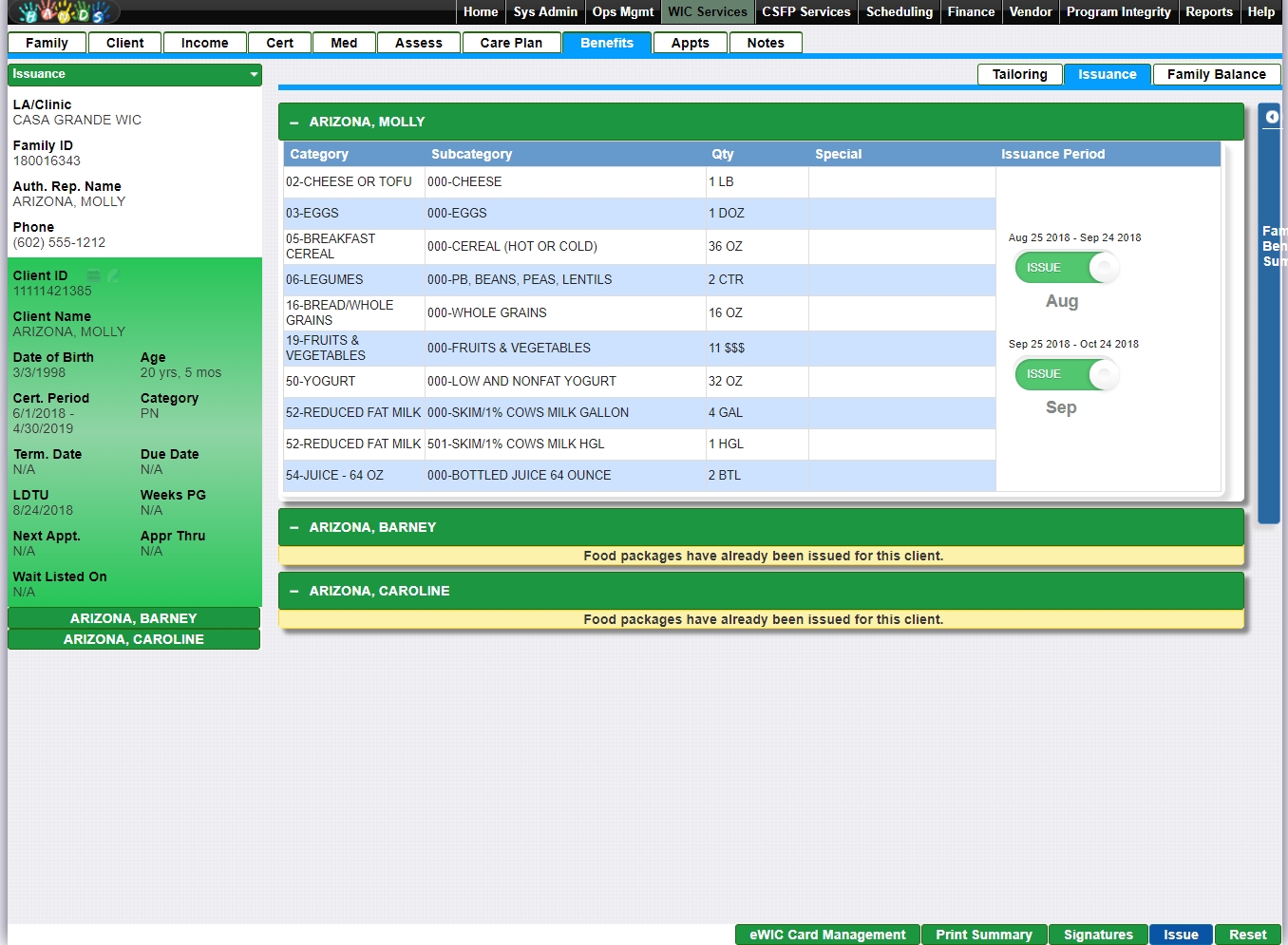Screen dimensions: 1288x945
Task: Click the leaf icon beside Client ID
Action: pyautogui.click(x=113, y=275)
